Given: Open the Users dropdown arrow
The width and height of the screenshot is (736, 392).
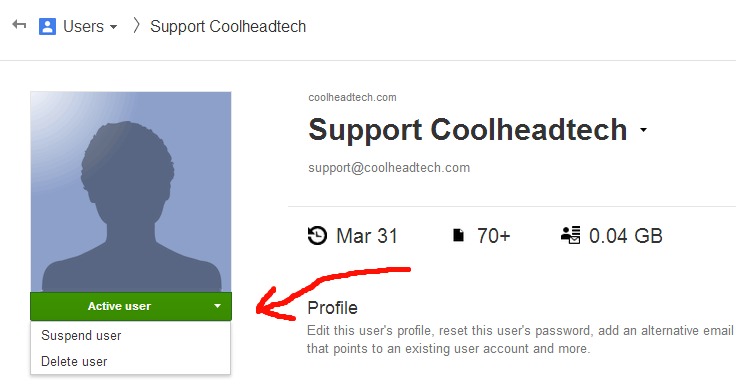Looking at the screenshot, I should click(x=114, y=27).
